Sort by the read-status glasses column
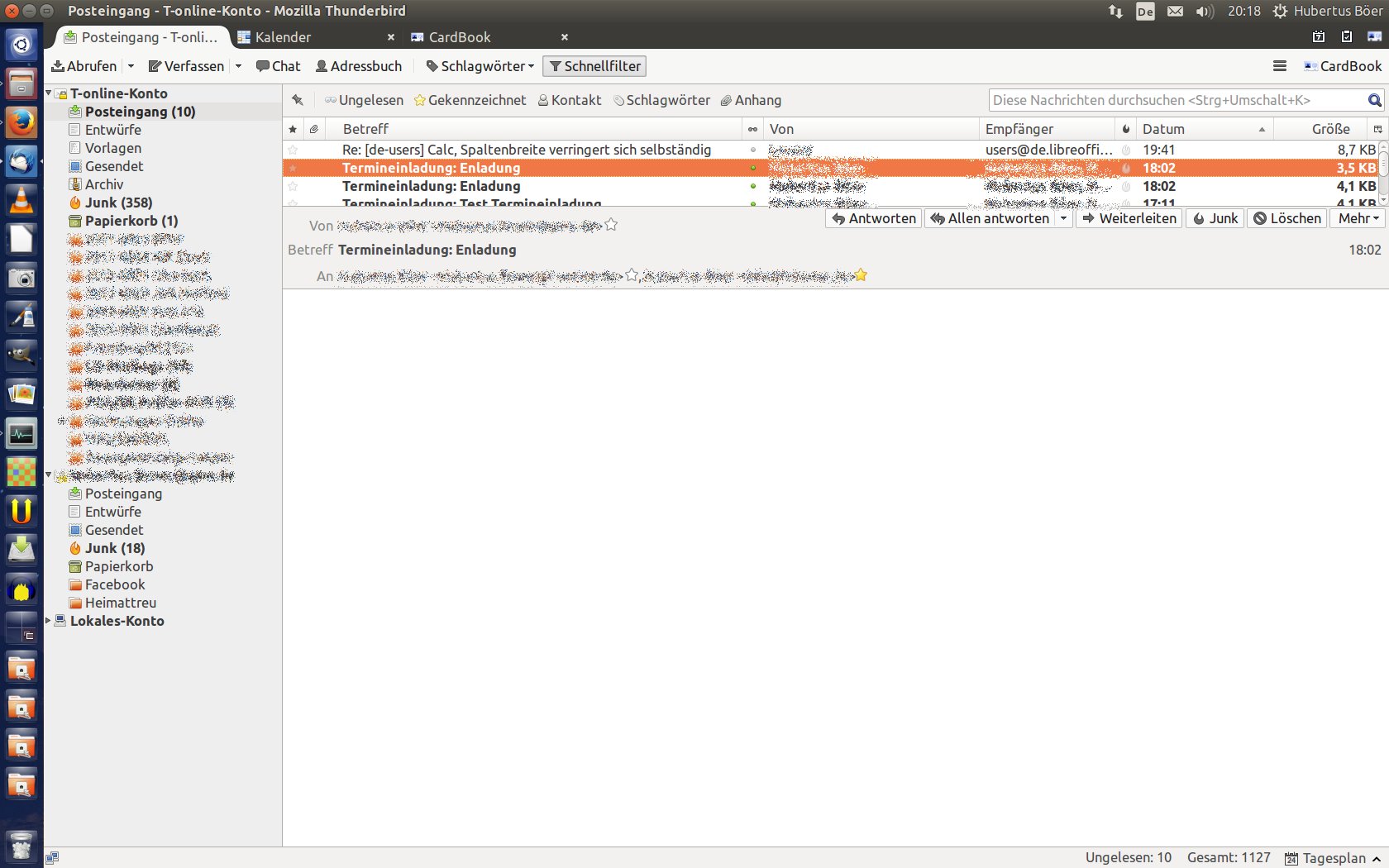1389x868 pixels. click(x=752, y=129)
